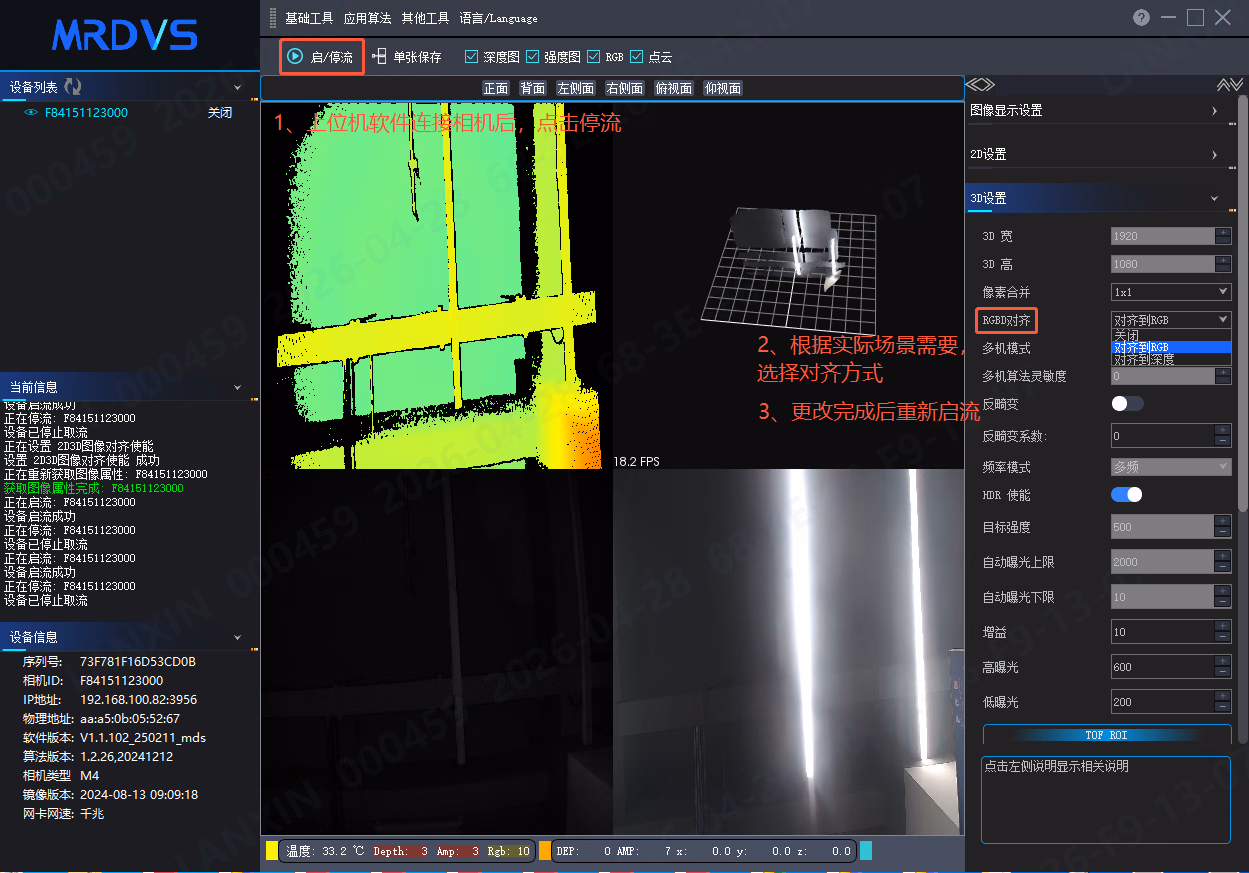Open the 像素合并 1x1 dropdown

(1171, 292)
